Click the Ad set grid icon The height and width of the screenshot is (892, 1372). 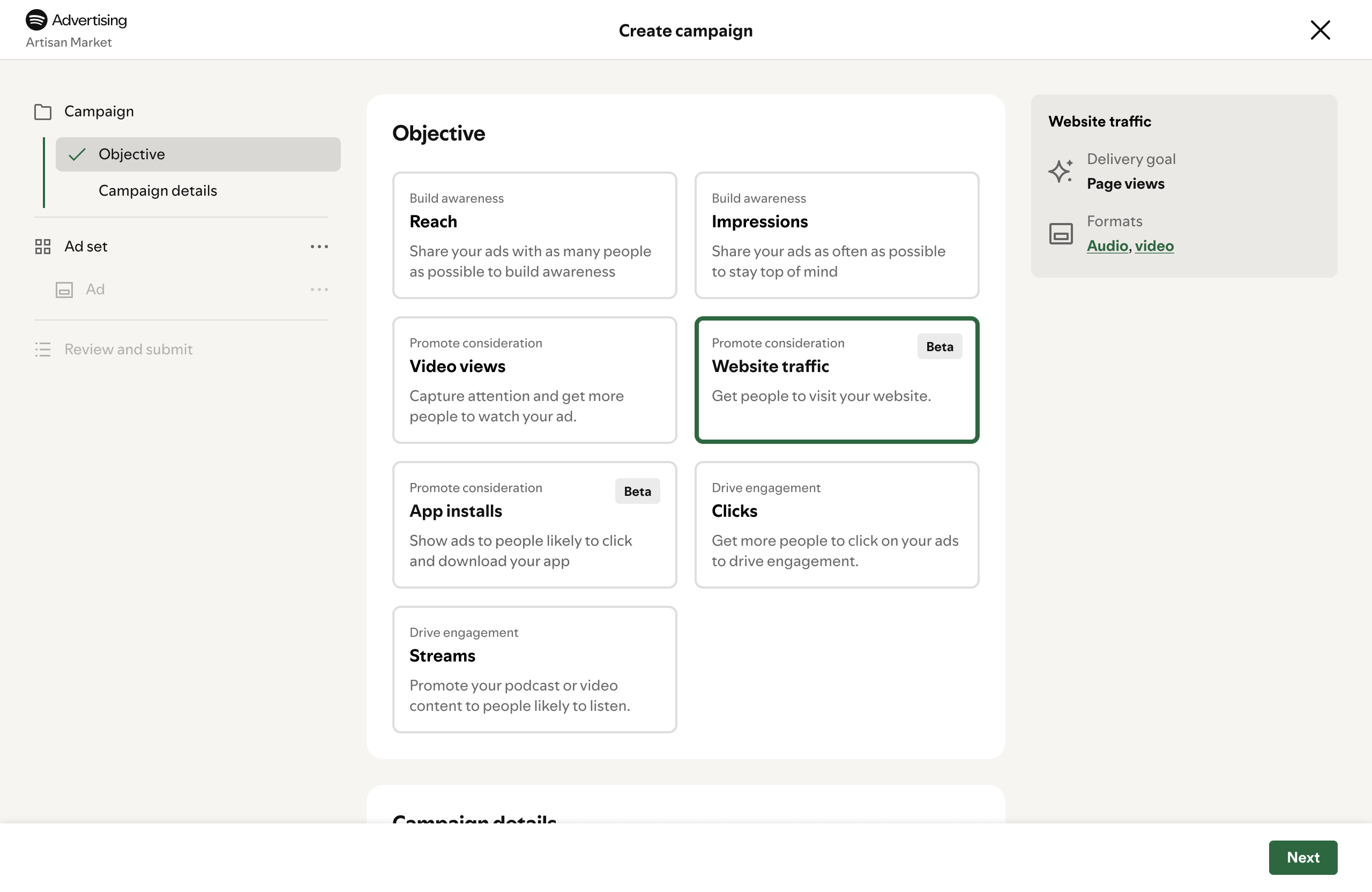(x=43, y=247)
